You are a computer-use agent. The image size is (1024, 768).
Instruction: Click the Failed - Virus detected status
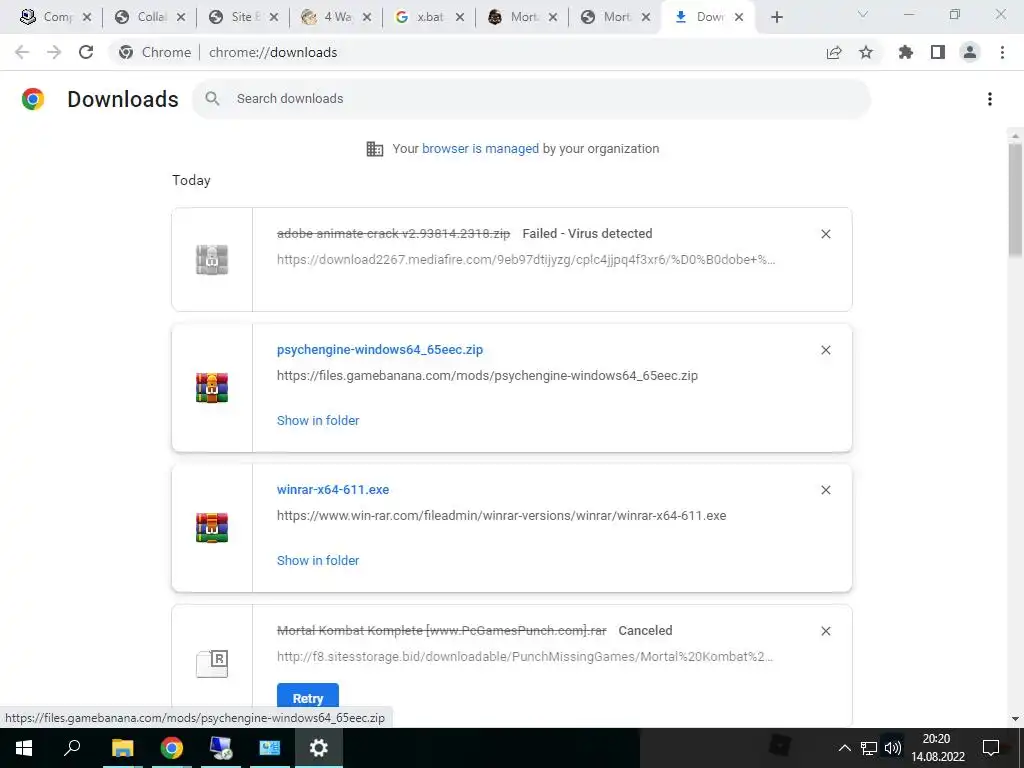[x=587, y=233]
